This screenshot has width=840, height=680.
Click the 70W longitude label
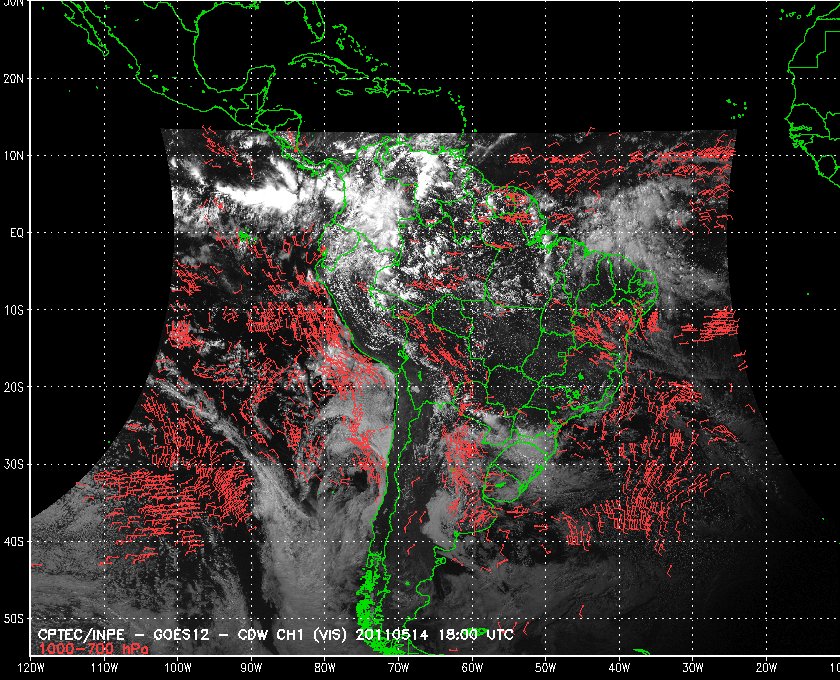coord(399,668)
